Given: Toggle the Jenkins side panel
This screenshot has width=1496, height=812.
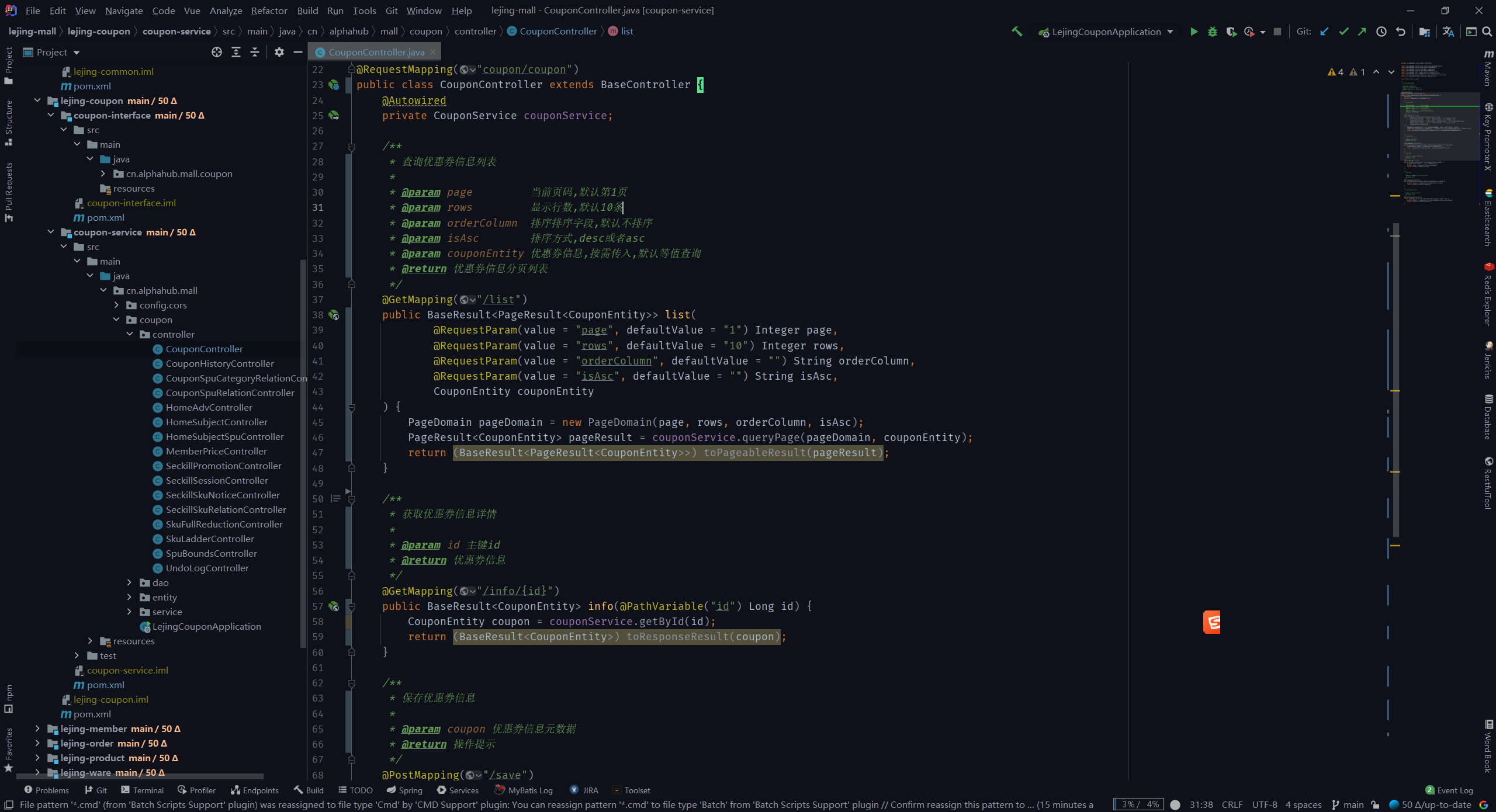Looking at the screenshot, I should (x=1488, y=360).
